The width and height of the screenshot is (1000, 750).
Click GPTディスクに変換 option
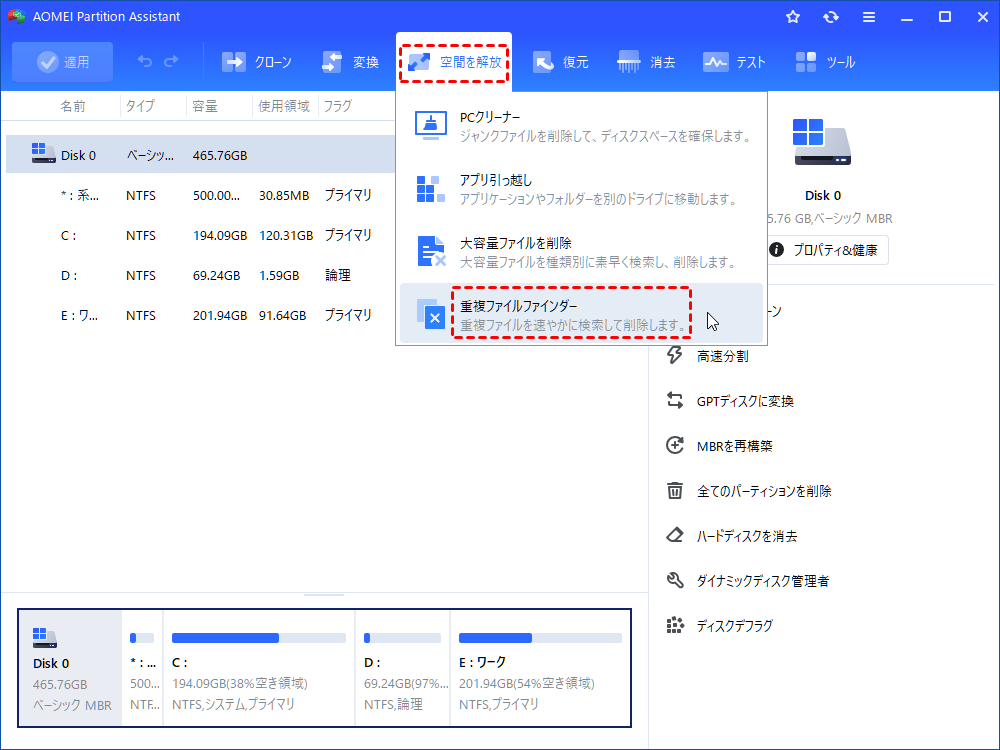(x=745, y=401)
